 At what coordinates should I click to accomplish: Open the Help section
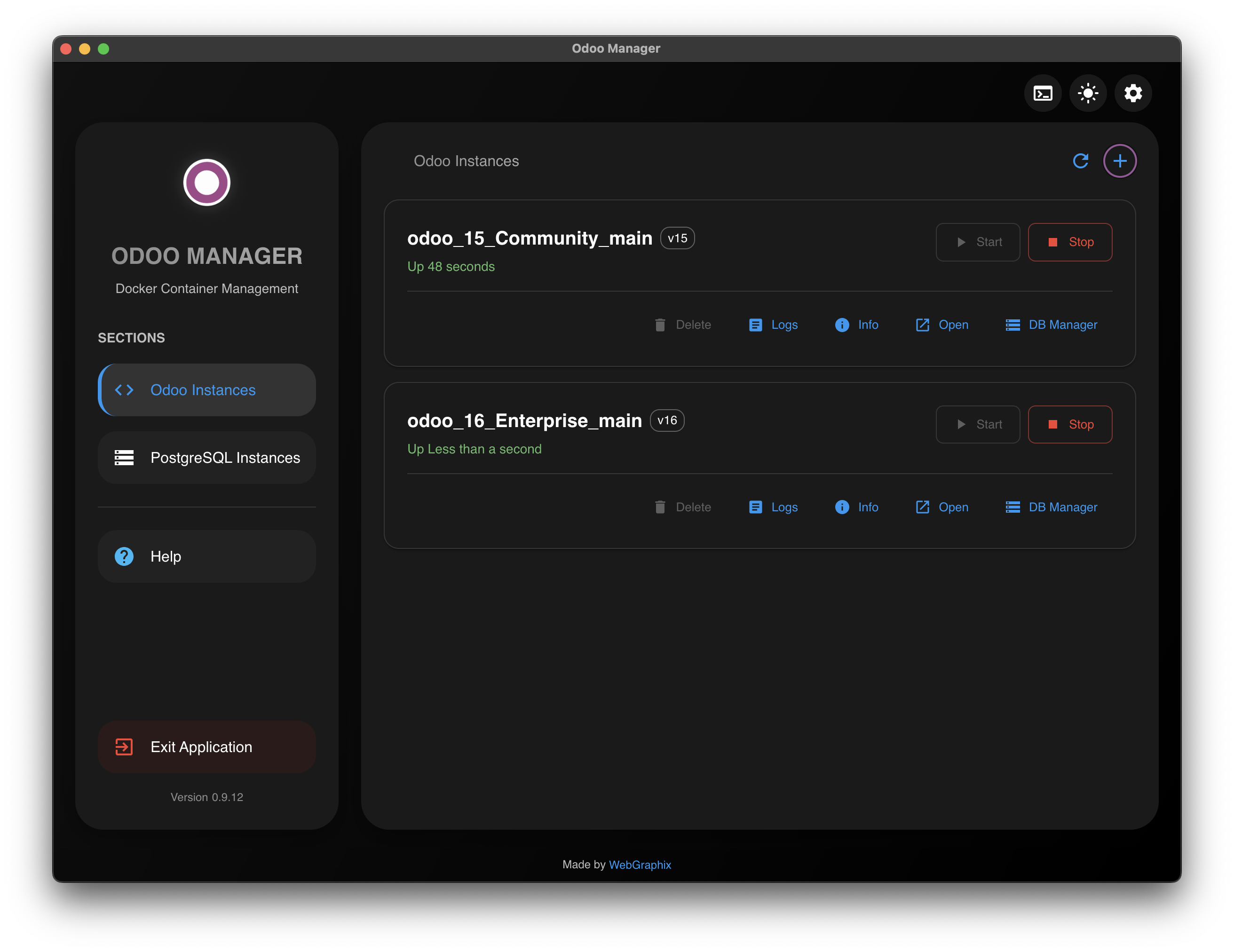(x=207, y=556)
